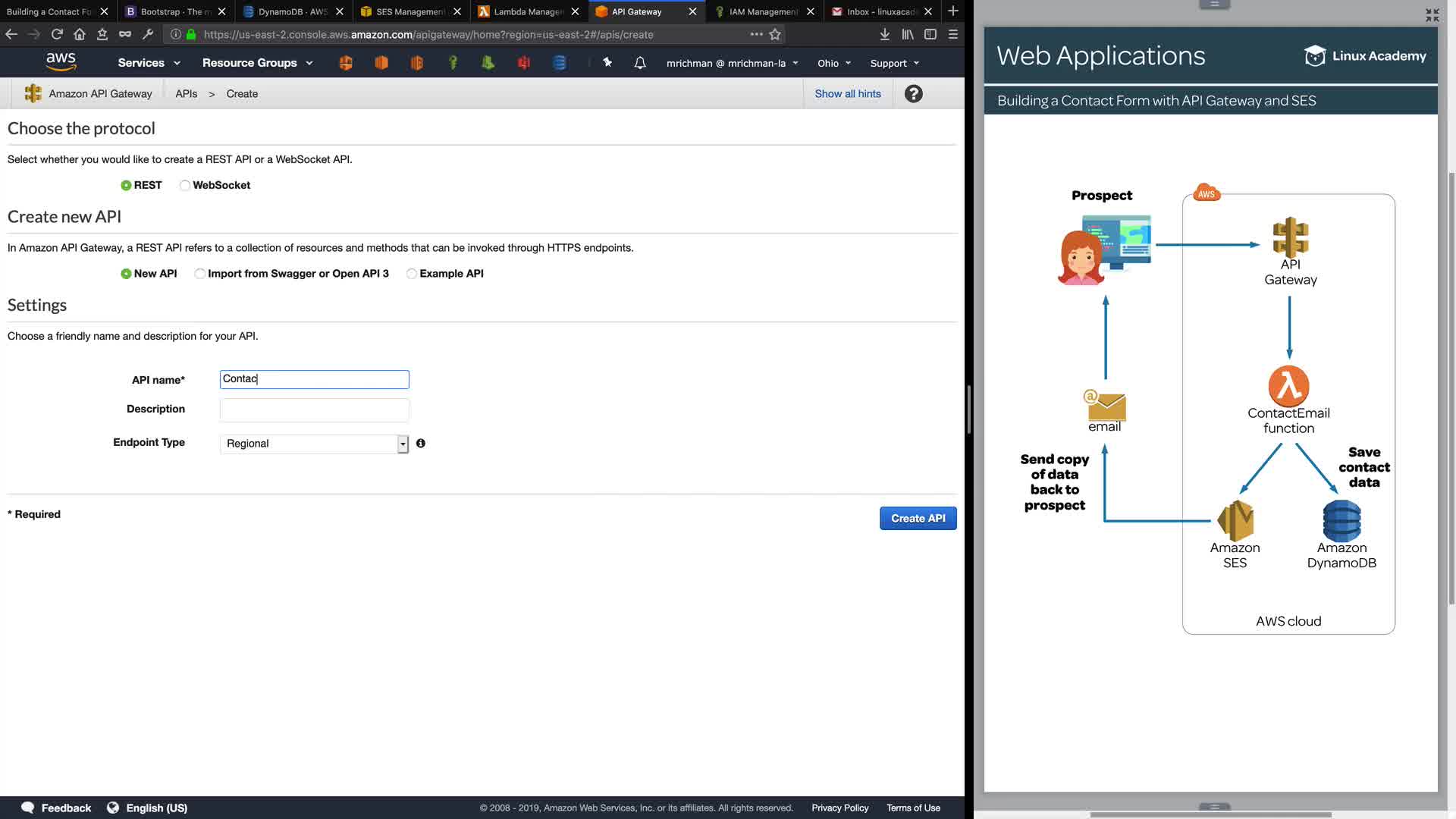Reload the page with refresh icon
The width and height of the screenshot is (1456, 819).
point(57,34)
